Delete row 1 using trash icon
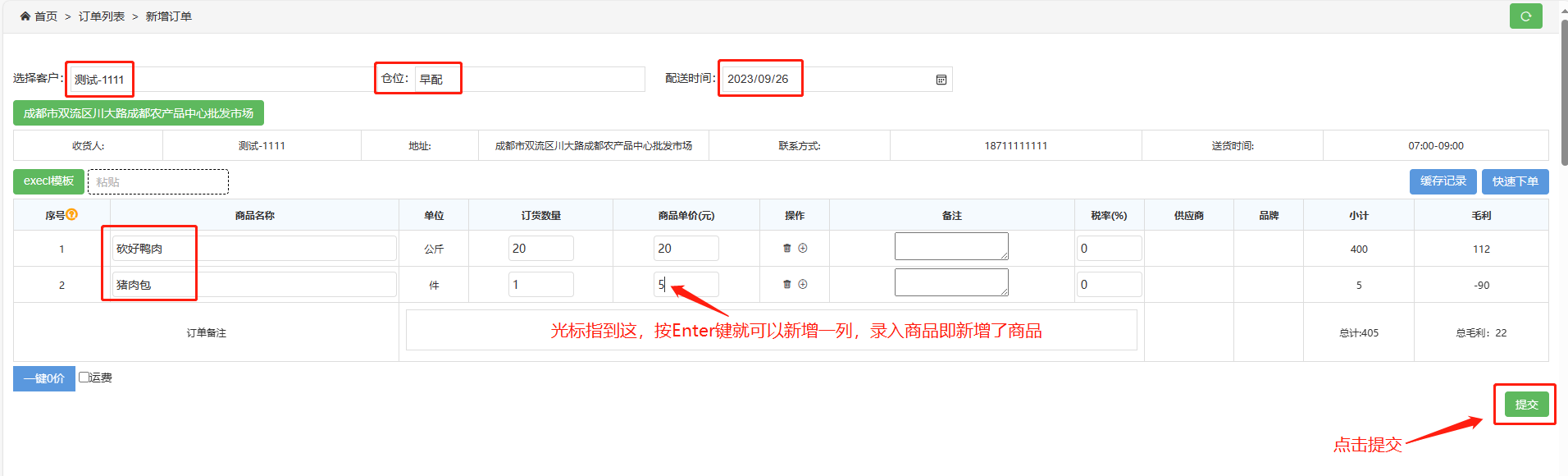1568x476 pixels. point(787,248)
